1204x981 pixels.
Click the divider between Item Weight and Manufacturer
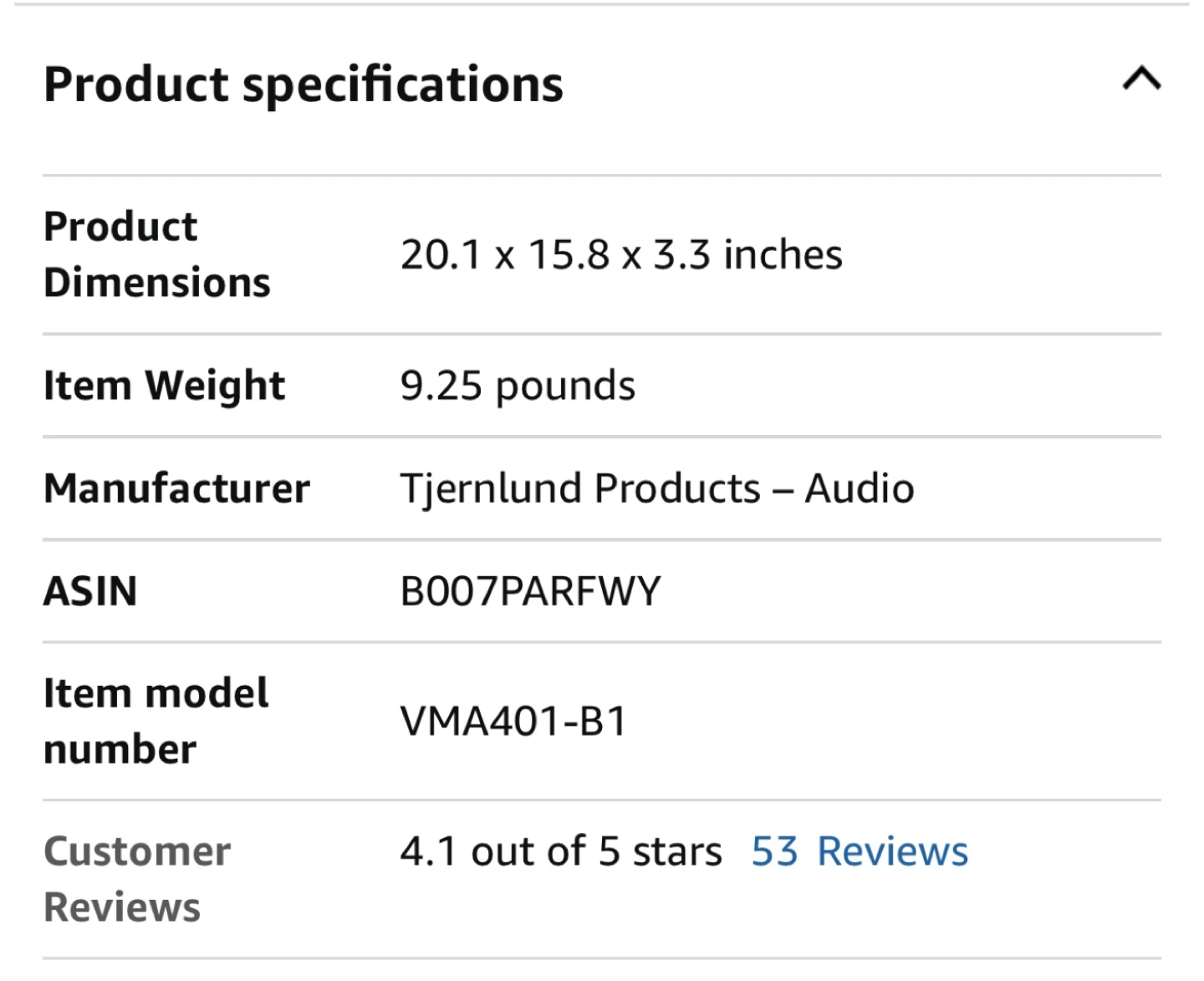pyautogui.click(x=602, y=437)
